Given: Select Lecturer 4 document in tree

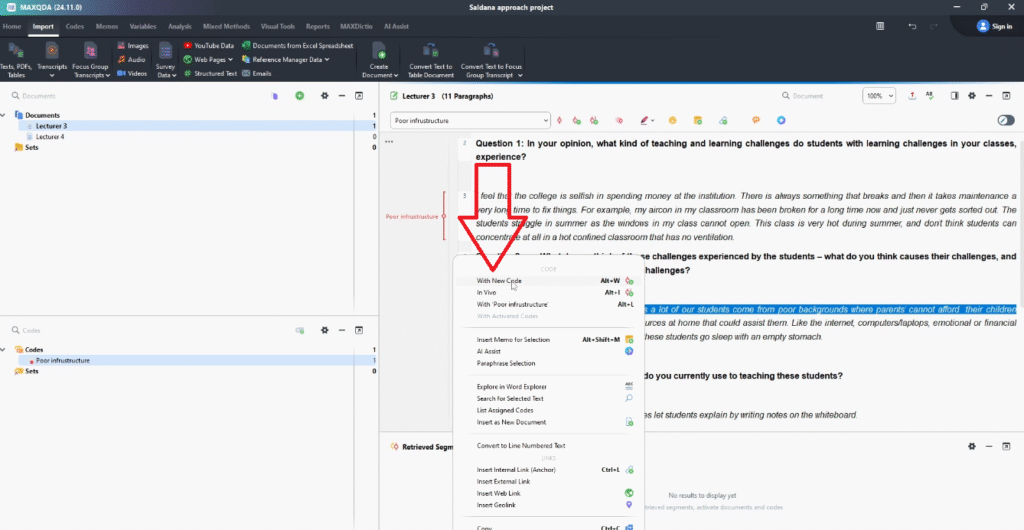Looking at the screenshot, I should 50,137.
